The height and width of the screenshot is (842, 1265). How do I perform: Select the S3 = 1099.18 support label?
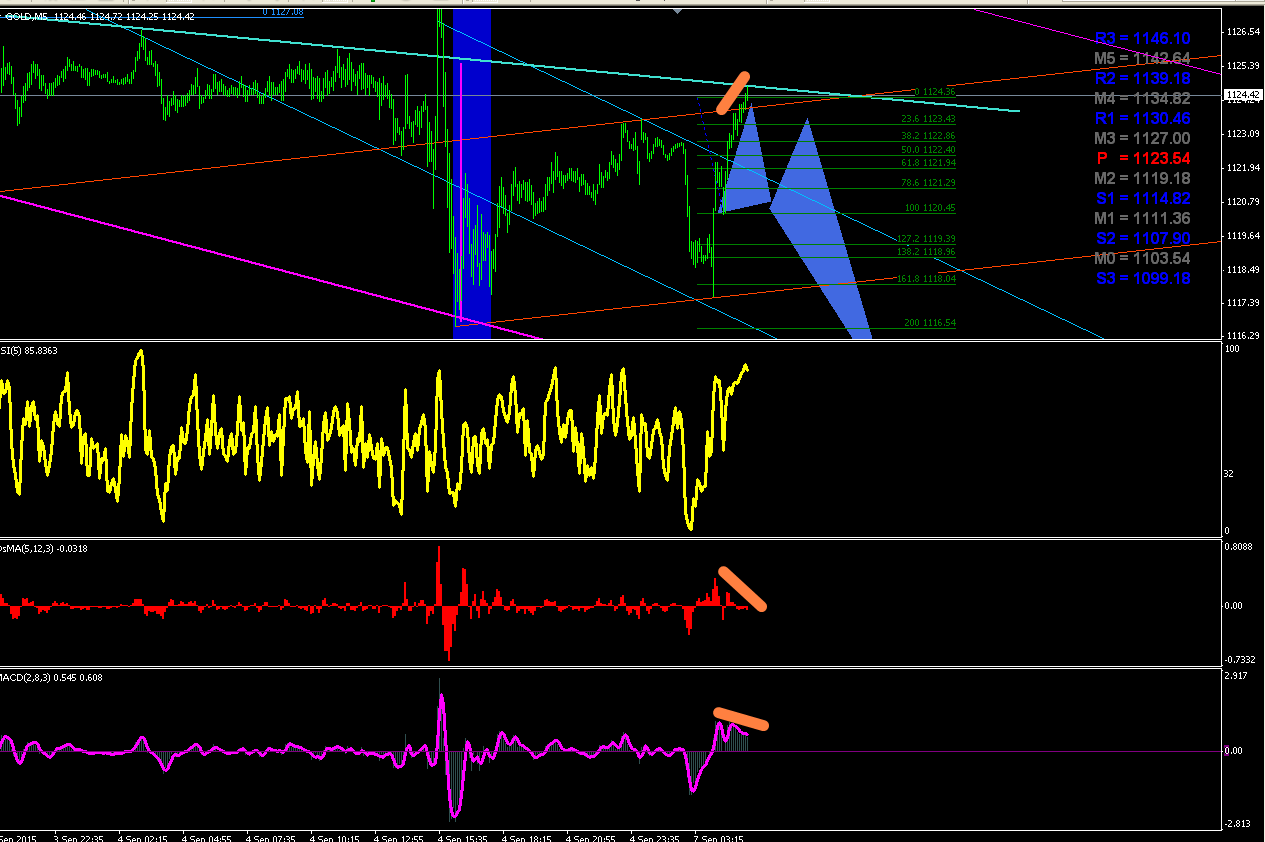(x=1142, y=278)
